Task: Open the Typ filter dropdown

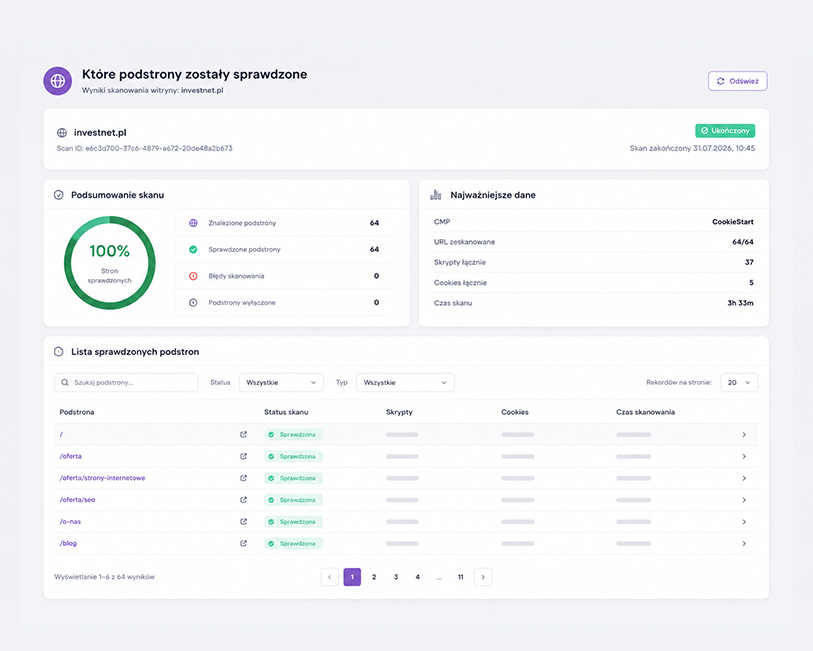Action: click(x=405, y=383)
